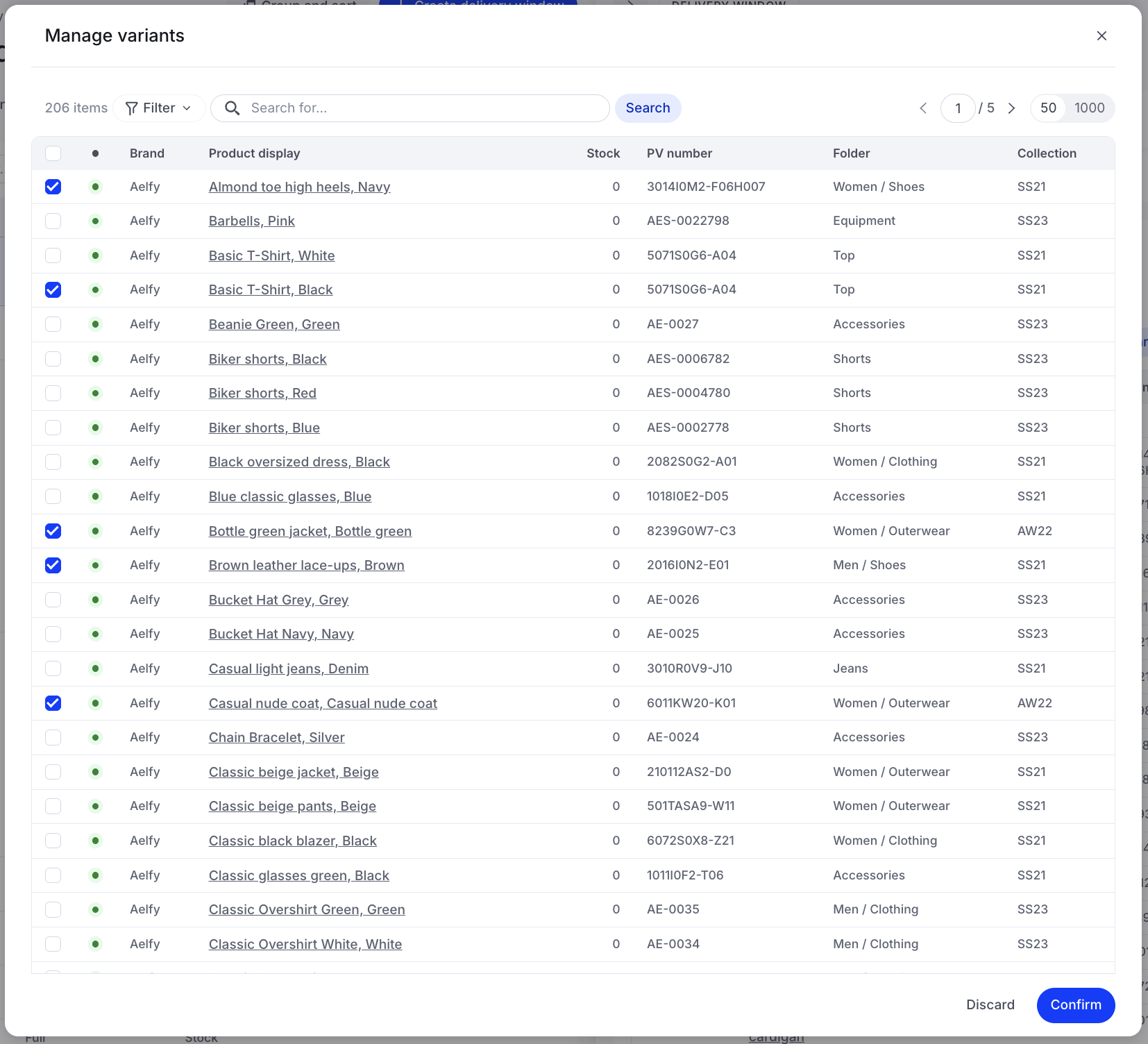
Task: Click status dot for Chain Bracelet, Silver
Action: [95, 737]
